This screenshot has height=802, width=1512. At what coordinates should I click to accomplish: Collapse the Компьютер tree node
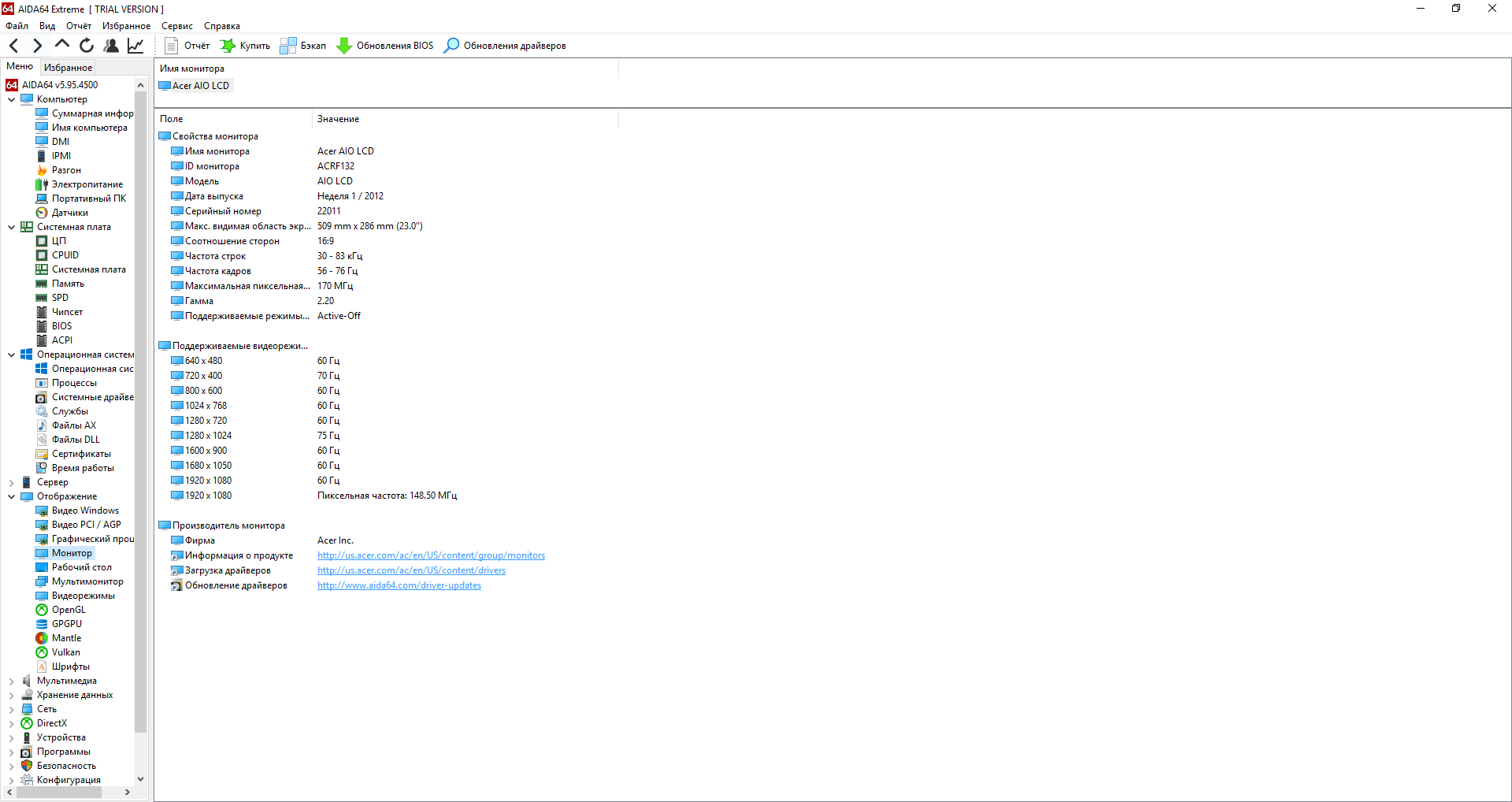[x=11, y=99]
